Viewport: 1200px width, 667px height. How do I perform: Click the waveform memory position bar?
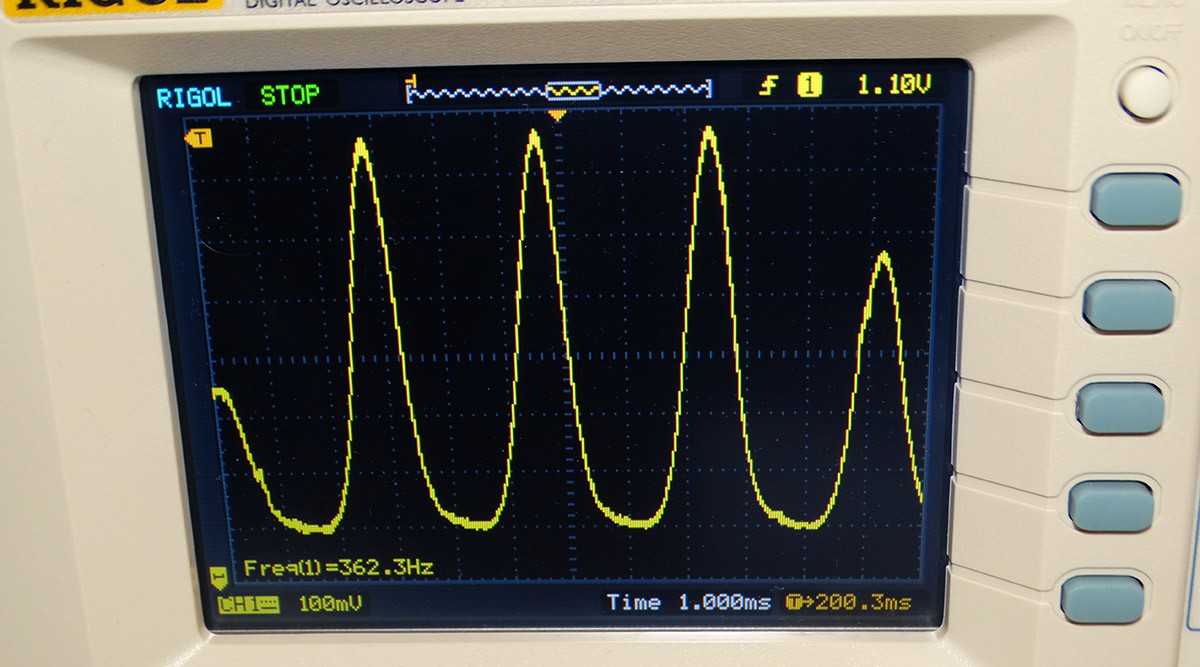559,91
